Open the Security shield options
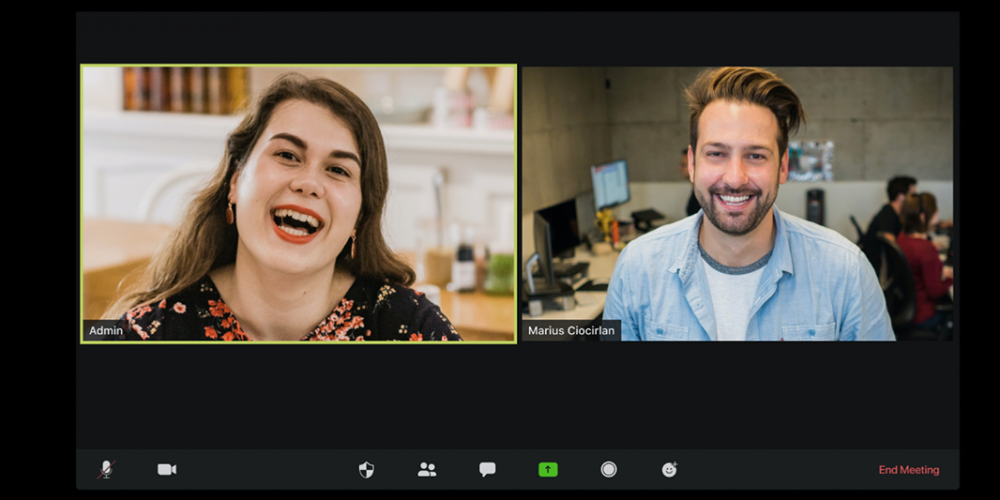The height and width of the screenshot is (500, 1000). click(x=366, y=470)
